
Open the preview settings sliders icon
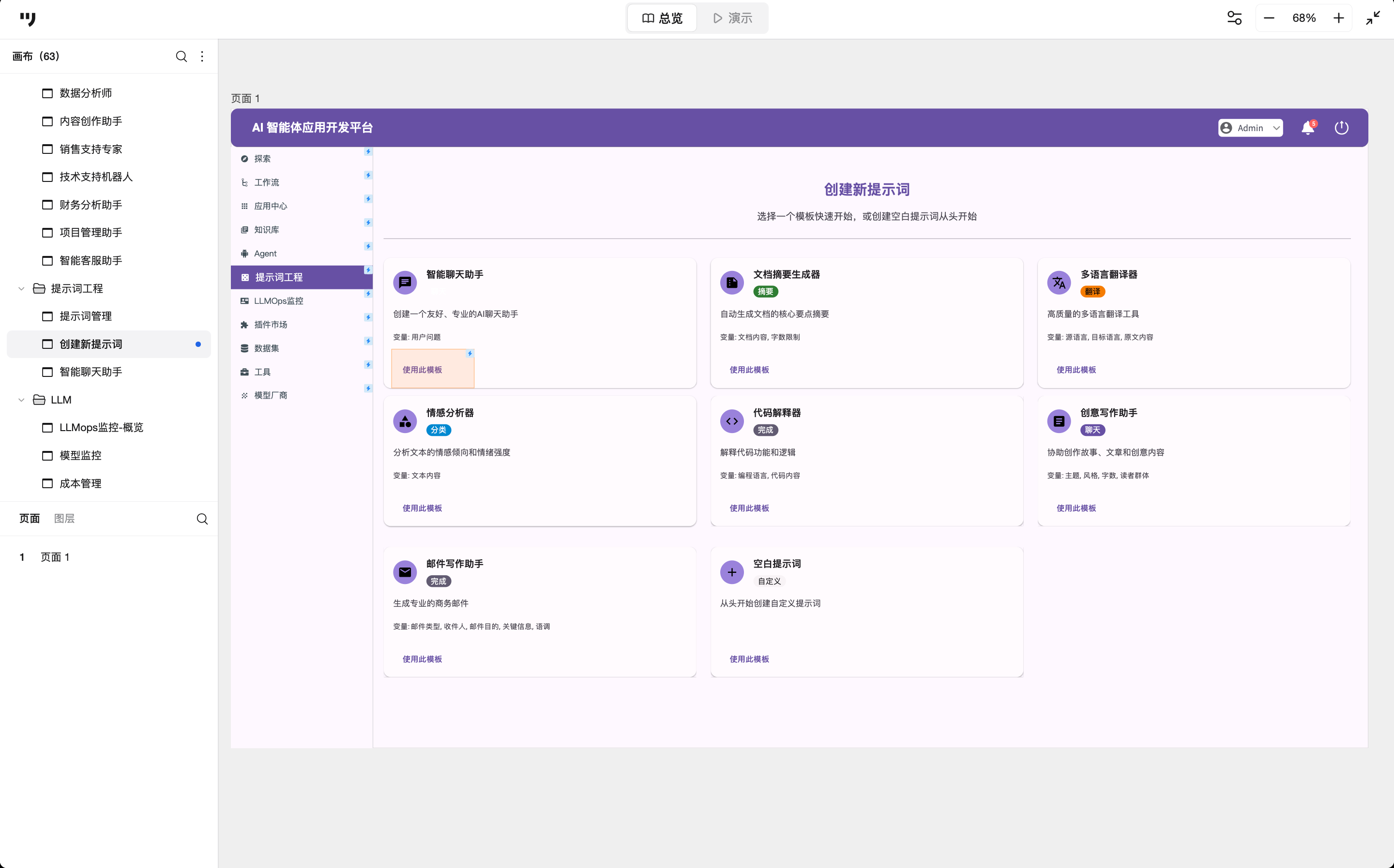1234,18
